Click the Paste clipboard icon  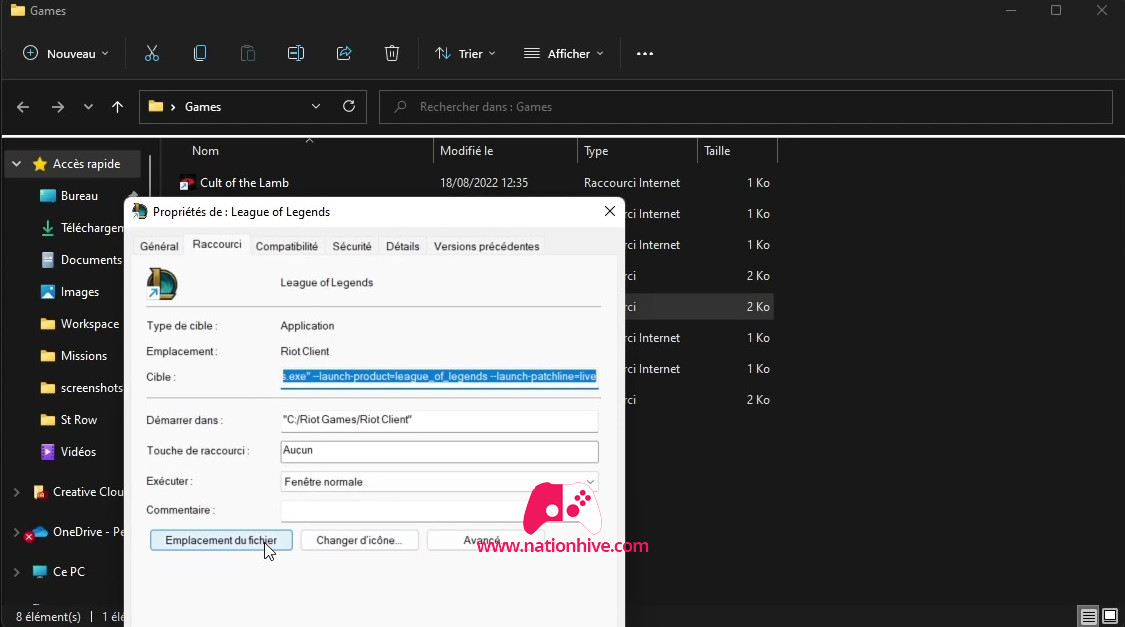click(x=248, y=53)
